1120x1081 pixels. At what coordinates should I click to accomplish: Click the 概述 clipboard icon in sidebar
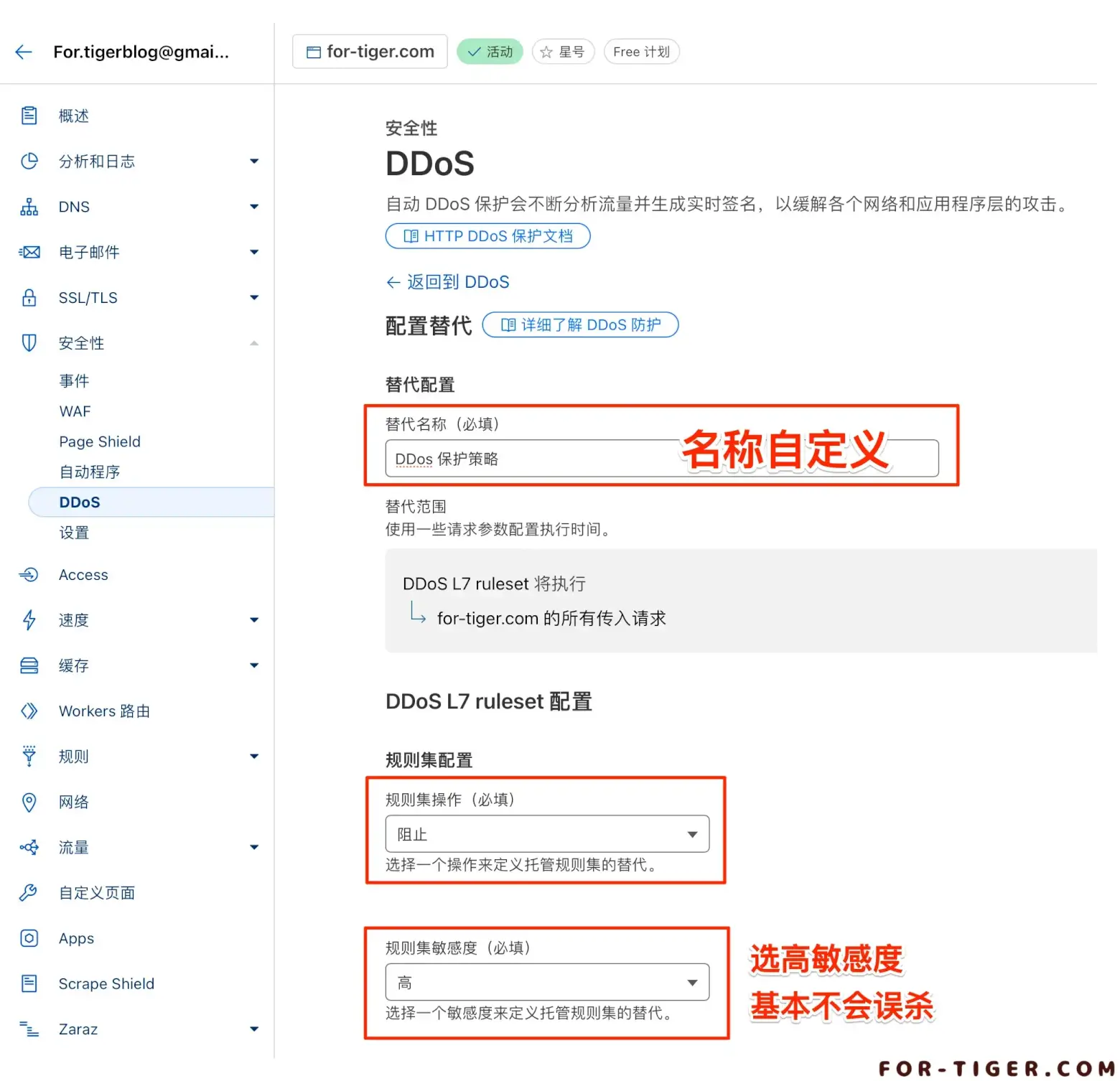pyautogui.click(x=29, y=116)
